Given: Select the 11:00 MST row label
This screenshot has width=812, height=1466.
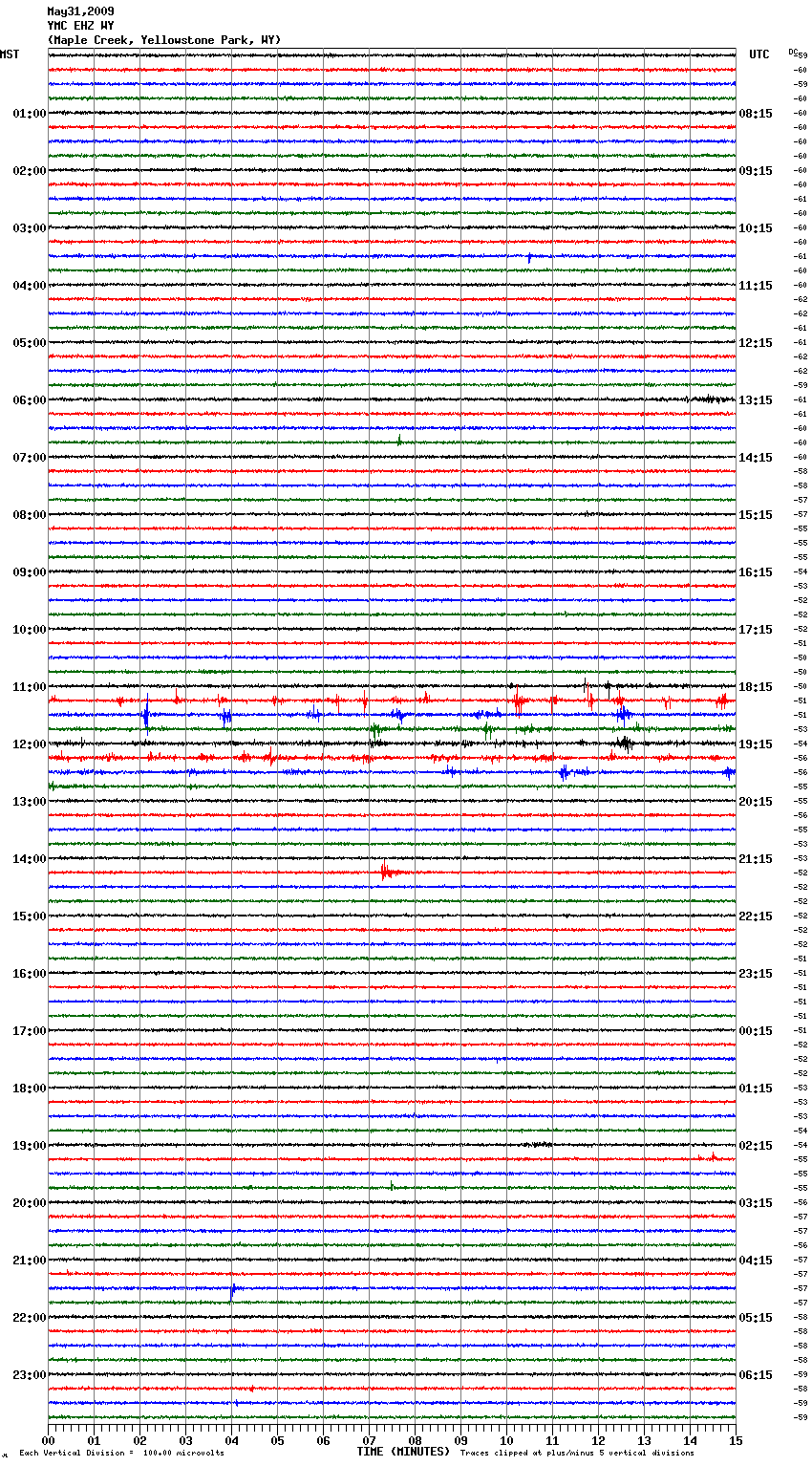Looking at the screenshot, I should point(30,687).
